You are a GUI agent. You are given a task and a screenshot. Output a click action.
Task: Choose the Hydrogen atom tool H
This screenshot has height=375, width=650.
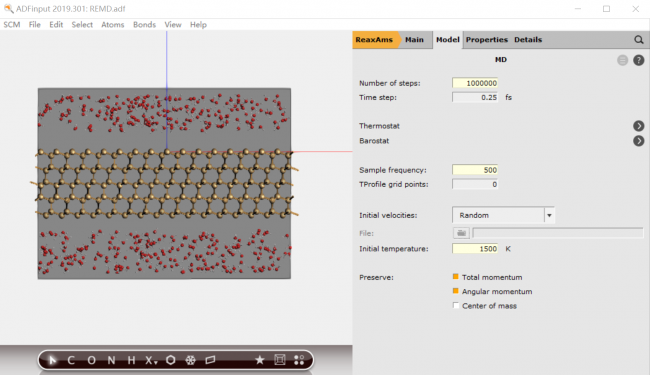[131, 360]
